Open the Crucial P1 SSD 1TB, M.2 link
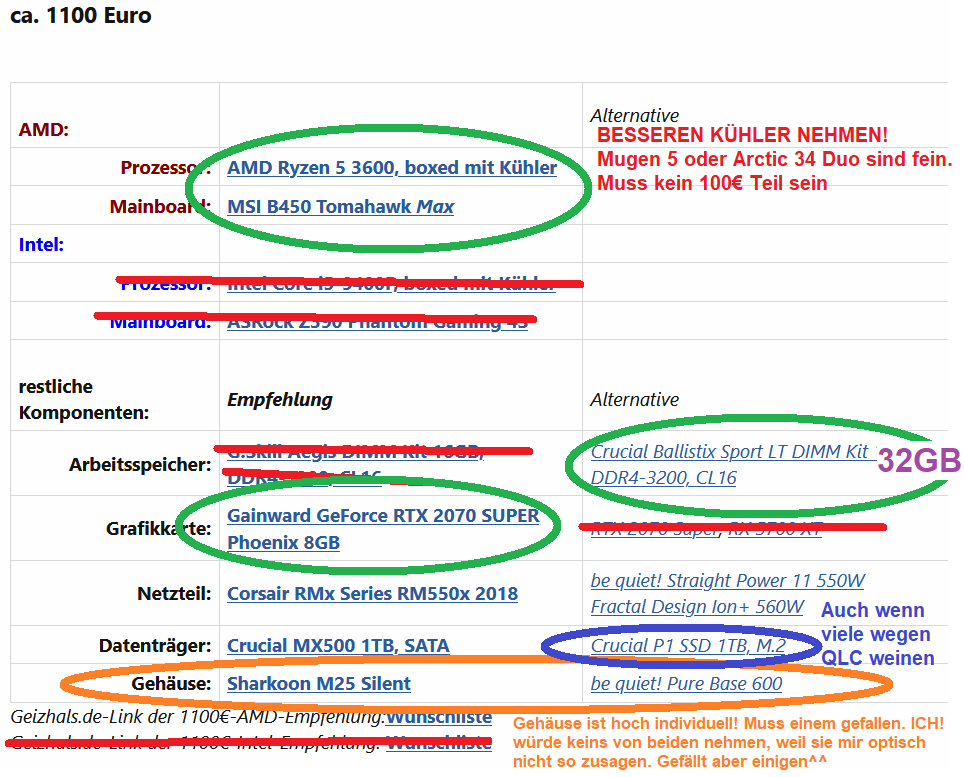The height and width of the screenshot is (777, 964). click(689, 645)
